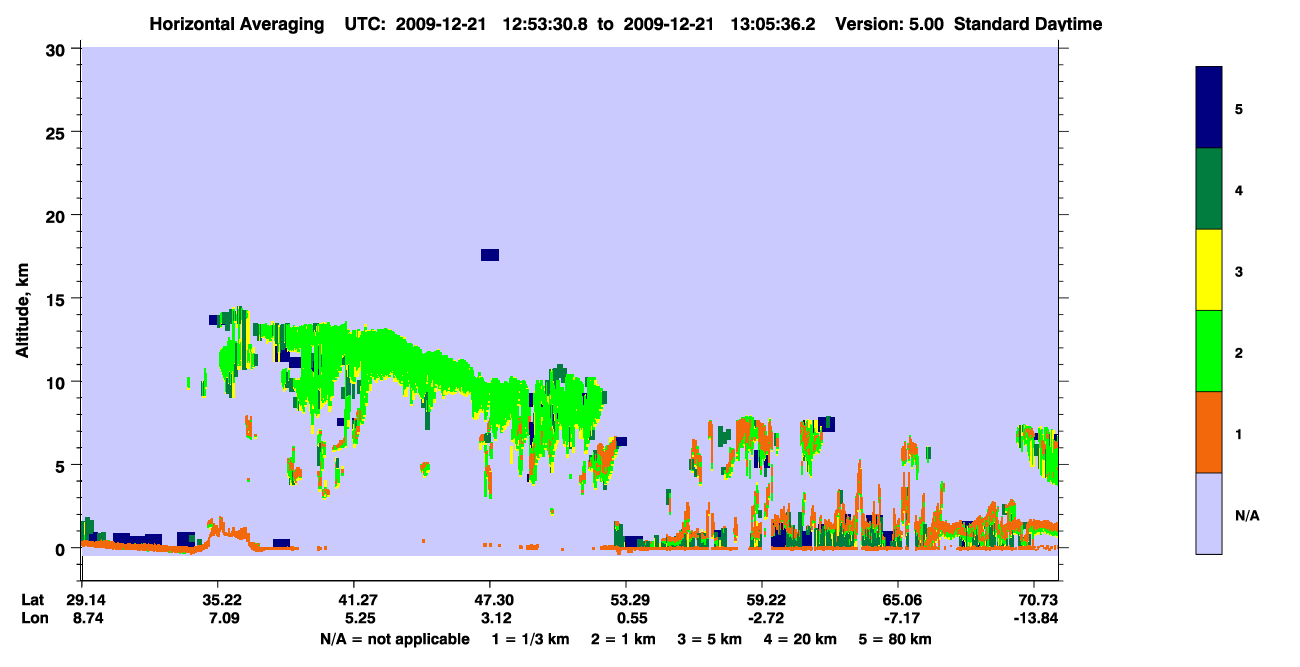Click the orange level 1 color swatch
The image size is (1300, 667).
pyautogui.click(x=1209, y=432)
